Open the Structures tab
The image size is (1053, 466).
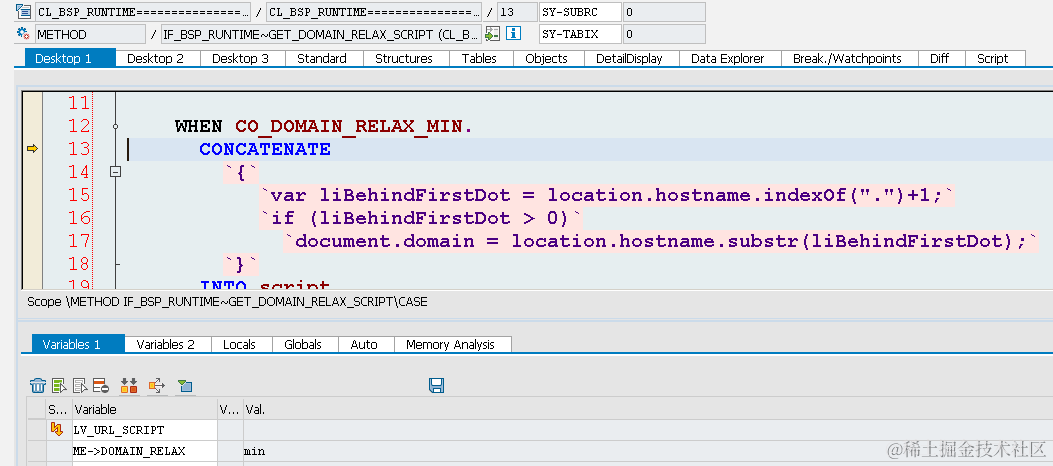[x=406, y=58]
